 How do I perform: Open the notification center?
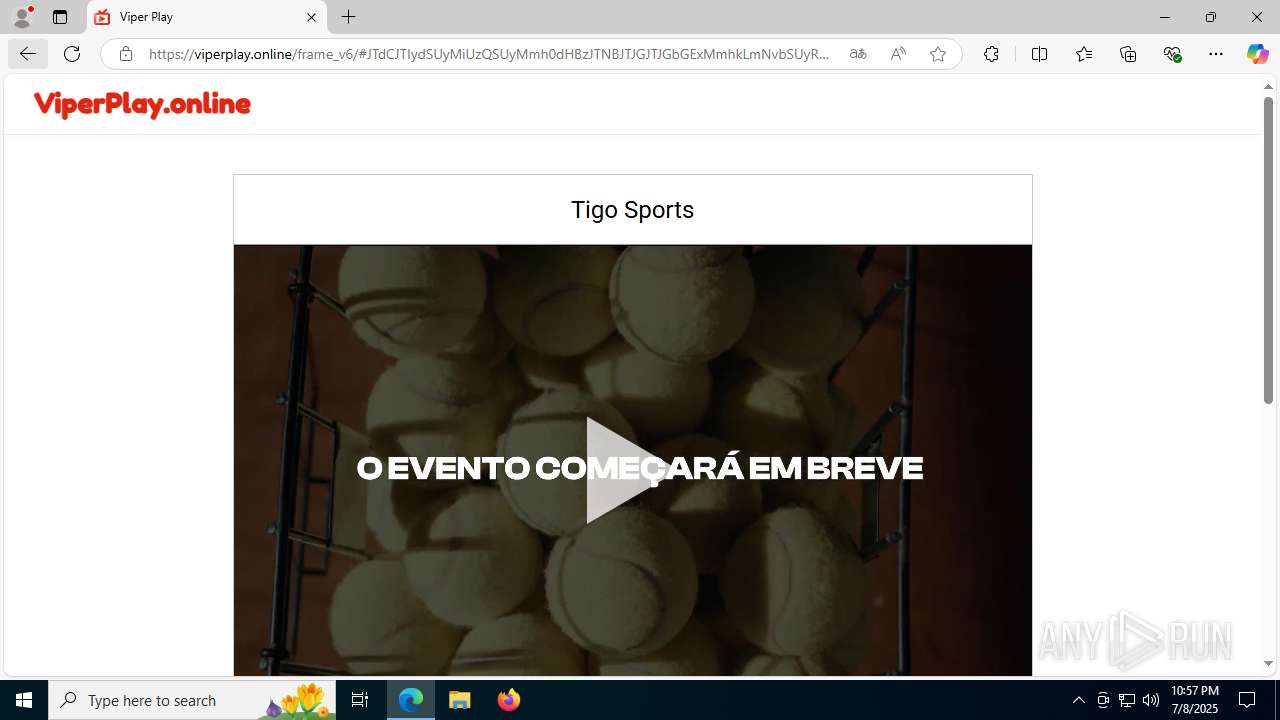(x=1247, y=700)
